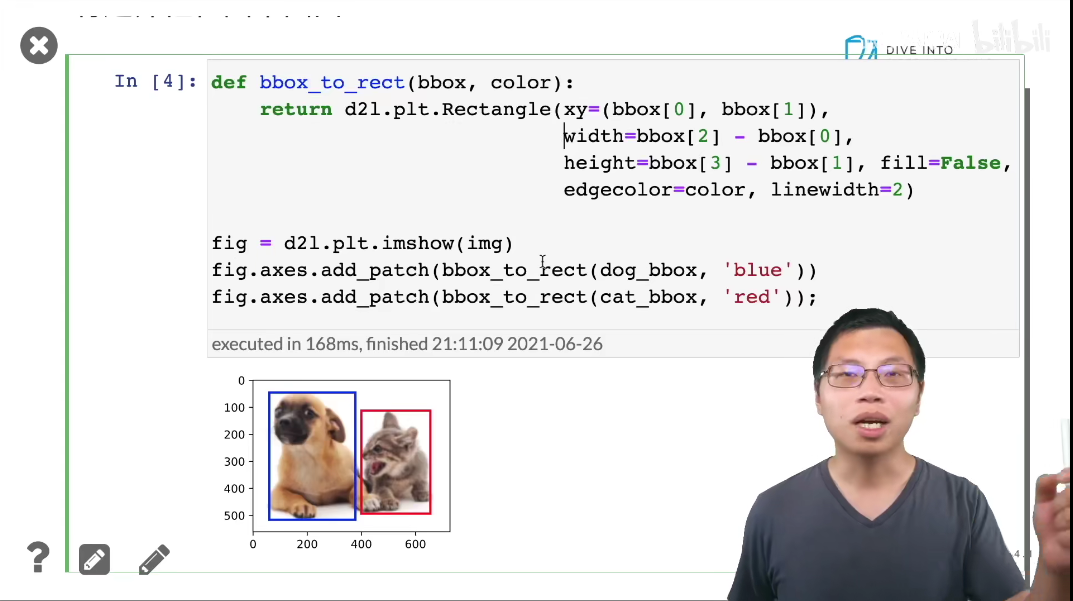Screen dimensions: 1073x601
Task: Click the return d2l.plt.Rectangle line
Action: pos(545,110)
